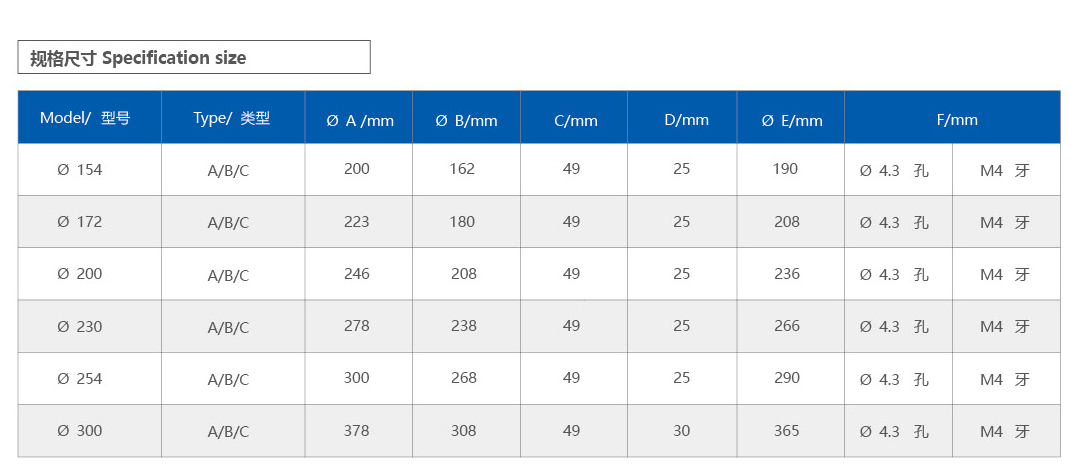Click the Ø A /mm column header

pos(359,120)
